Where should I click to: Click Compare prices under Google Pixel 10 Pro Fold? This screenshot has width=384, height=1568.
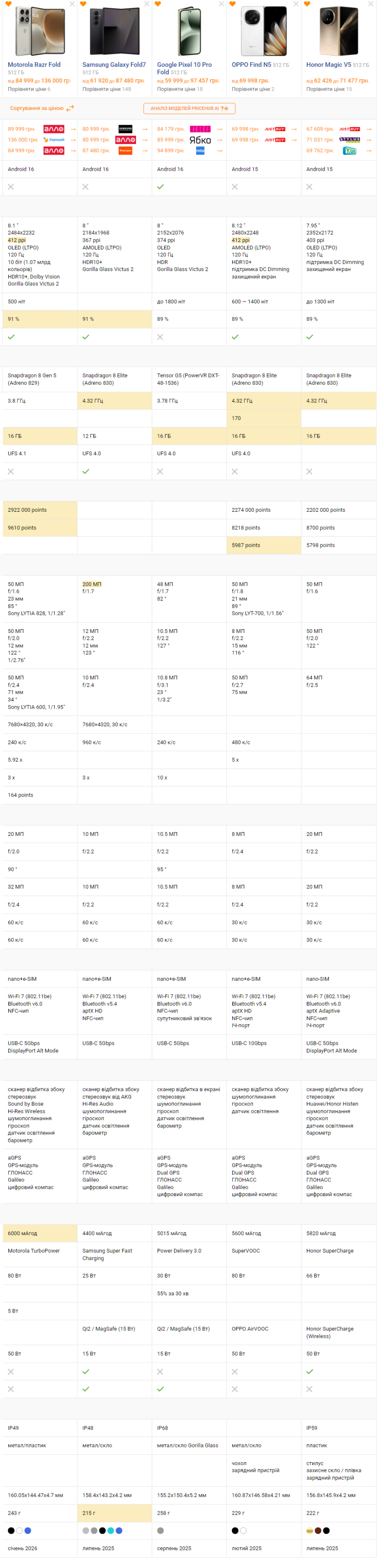(x=180, y=89)
